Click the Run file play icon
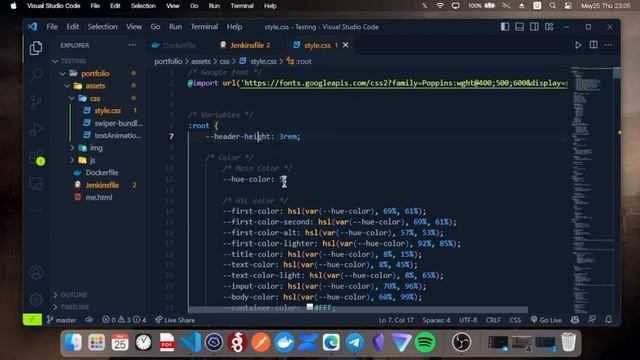The image size is (640, 360). (x=578, y=45)
